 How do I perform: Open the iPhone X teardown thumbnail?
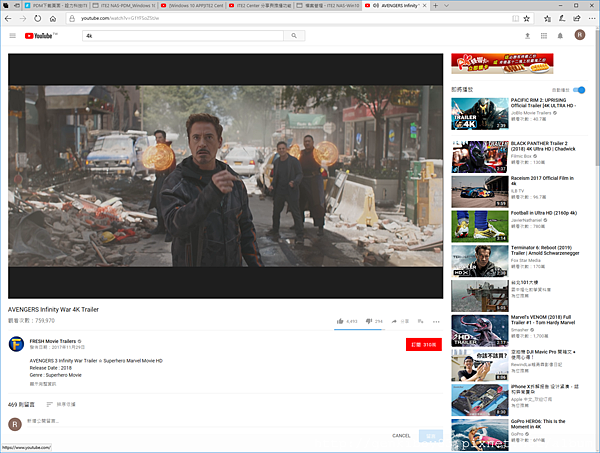[x=480, y=400]
